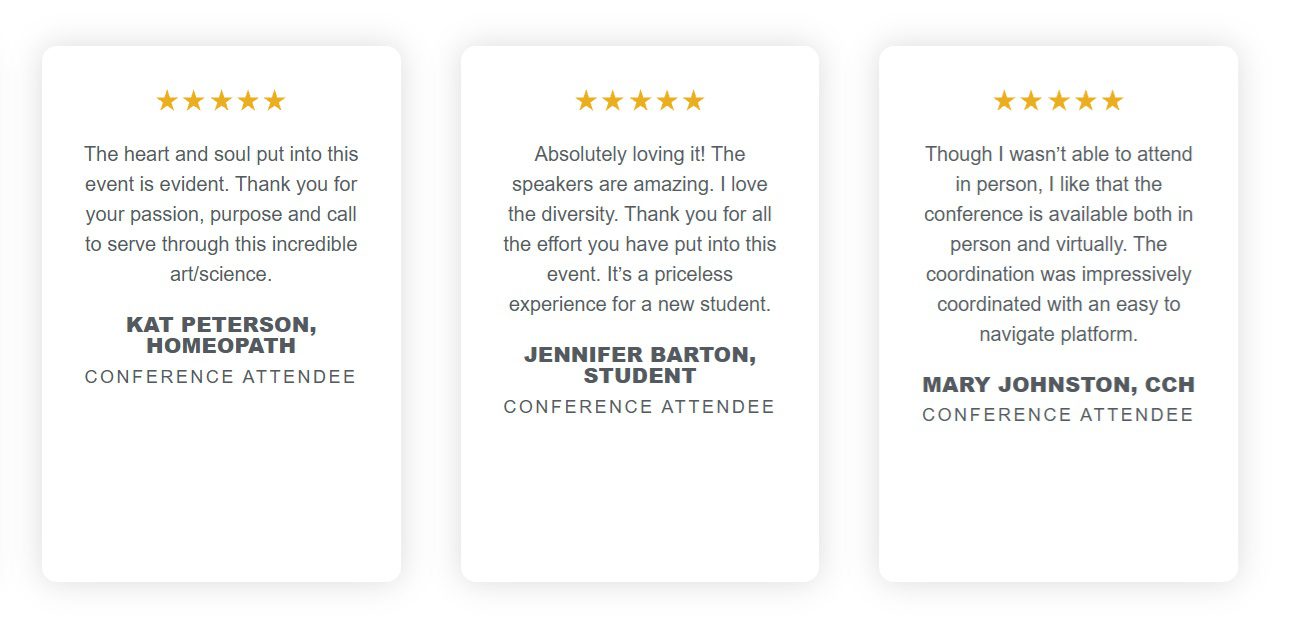Click the second star in Kat Peterson's rating
The width and height of the screenshot is (1293, 626).
194,101
